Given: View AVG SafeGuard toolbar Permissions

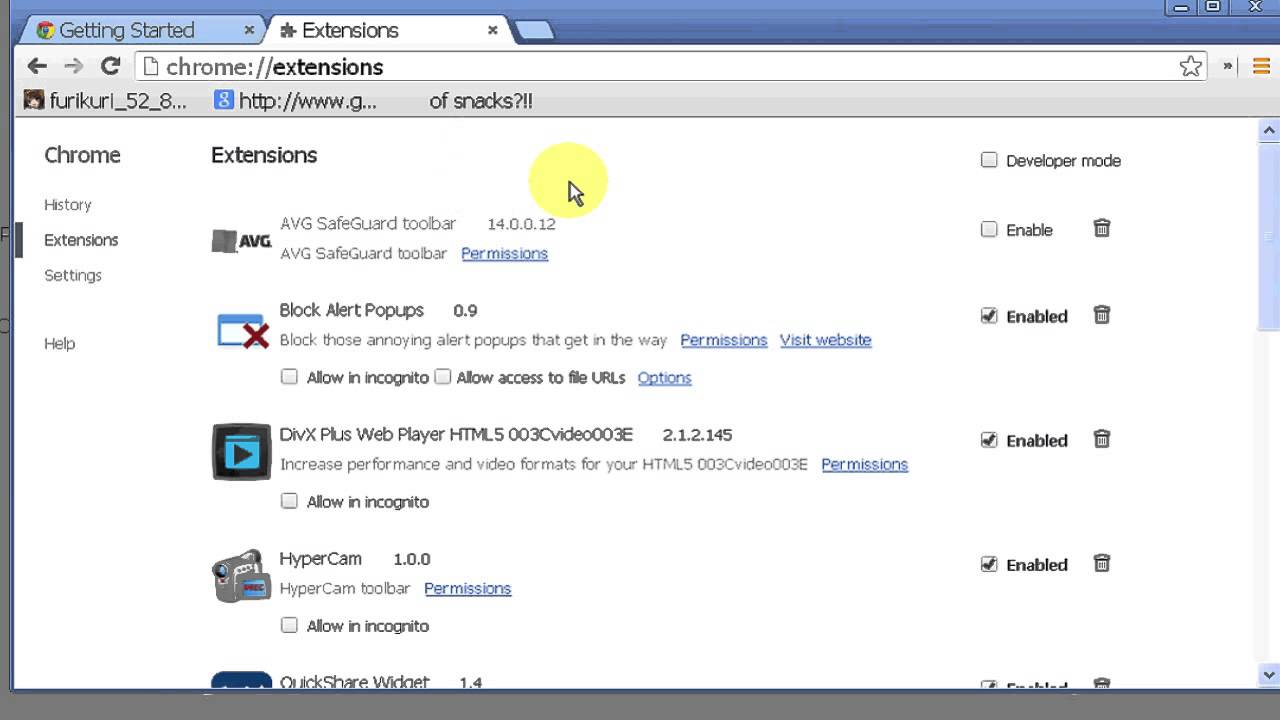Looking at the screenshot, I should [x=504, y=253].
